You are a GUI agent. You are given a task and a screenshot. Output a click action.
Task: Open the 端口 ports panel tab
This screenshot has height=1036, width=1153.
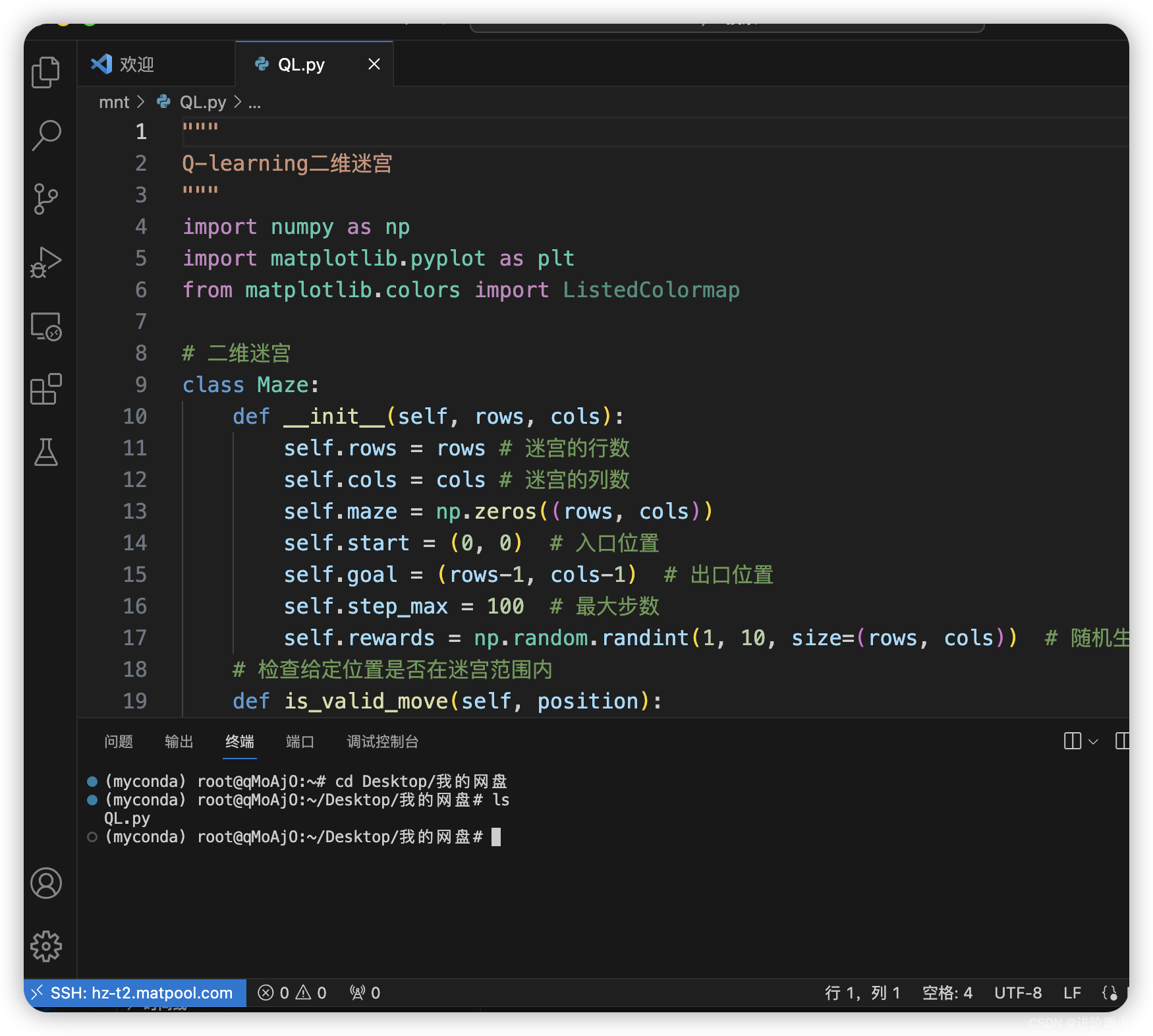tap(300, 741)
